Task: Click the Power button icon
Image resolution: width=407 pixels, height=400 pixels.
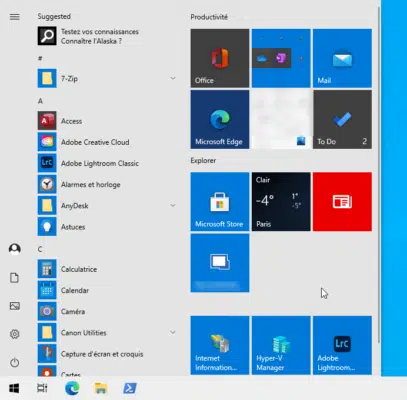Action: (x=15, y=362)
